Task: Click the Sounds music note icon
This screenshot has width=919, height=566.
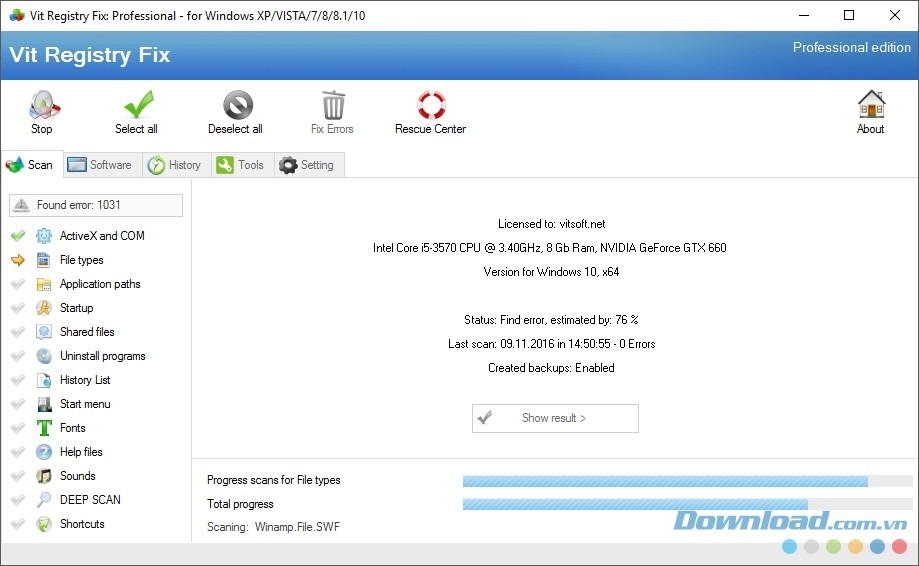Action: 44,476
